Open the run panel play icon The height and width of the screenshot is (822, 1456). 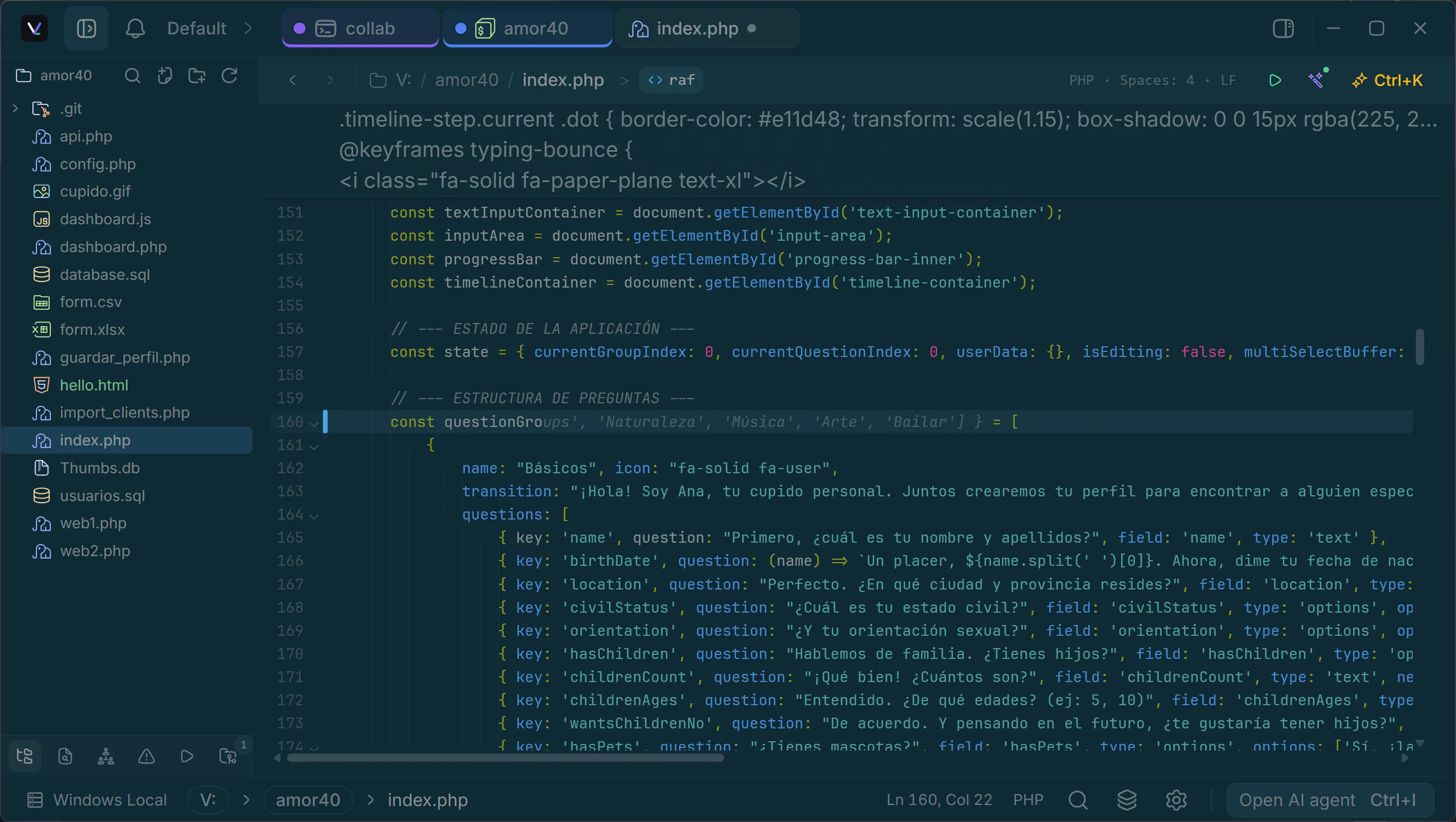pos(187,756)
